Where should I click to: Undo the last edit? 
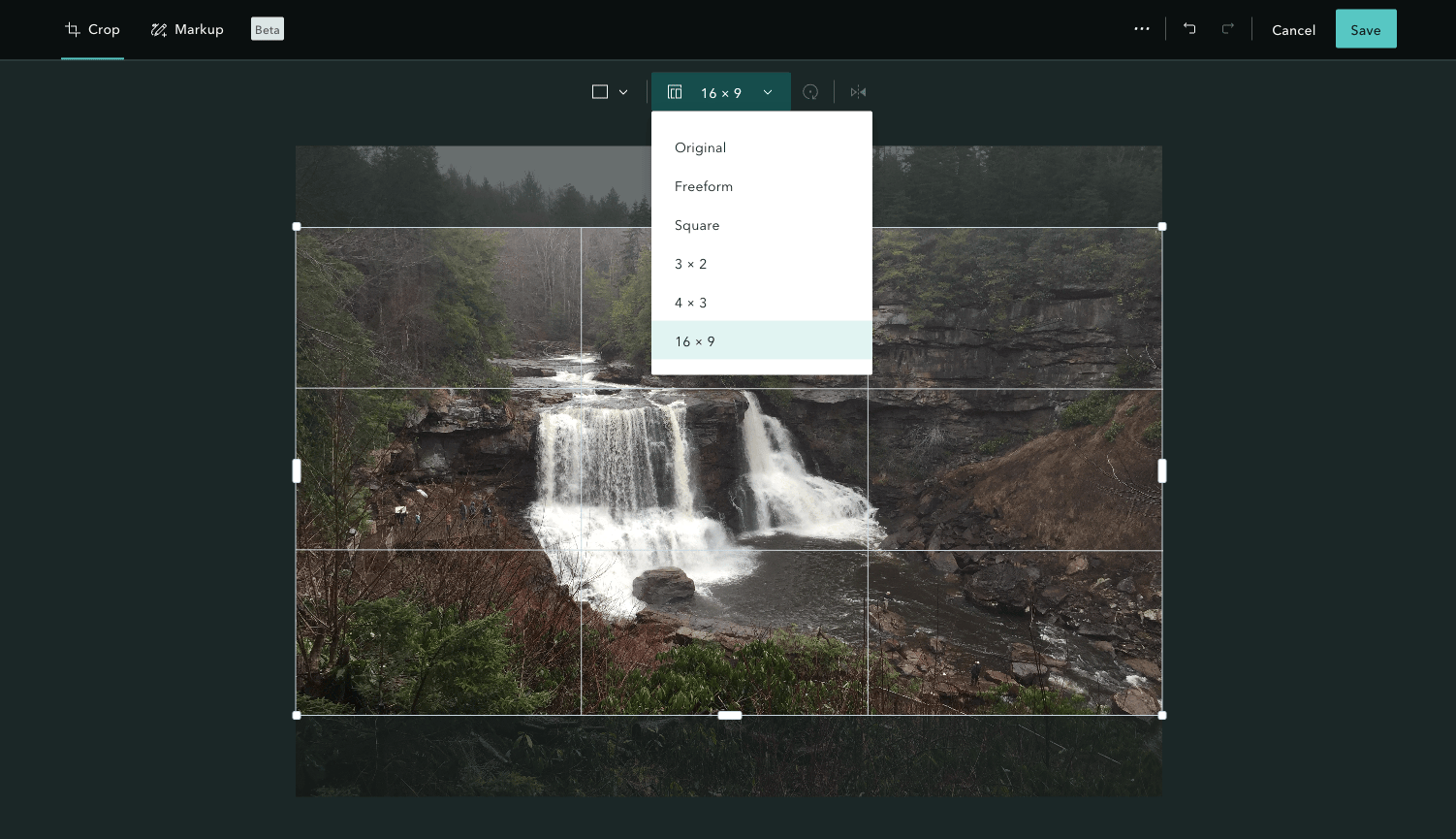[1189, 29]
